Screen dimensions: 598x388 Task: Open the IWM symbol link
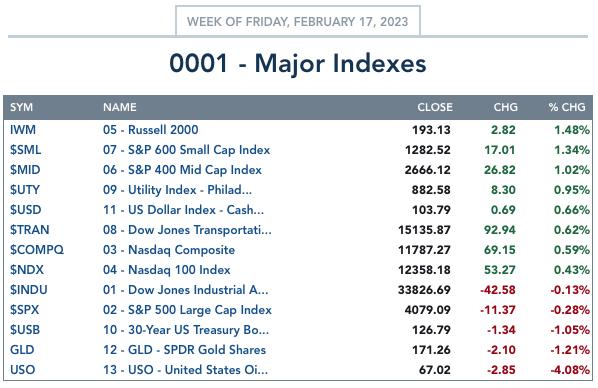coord(23,130)
